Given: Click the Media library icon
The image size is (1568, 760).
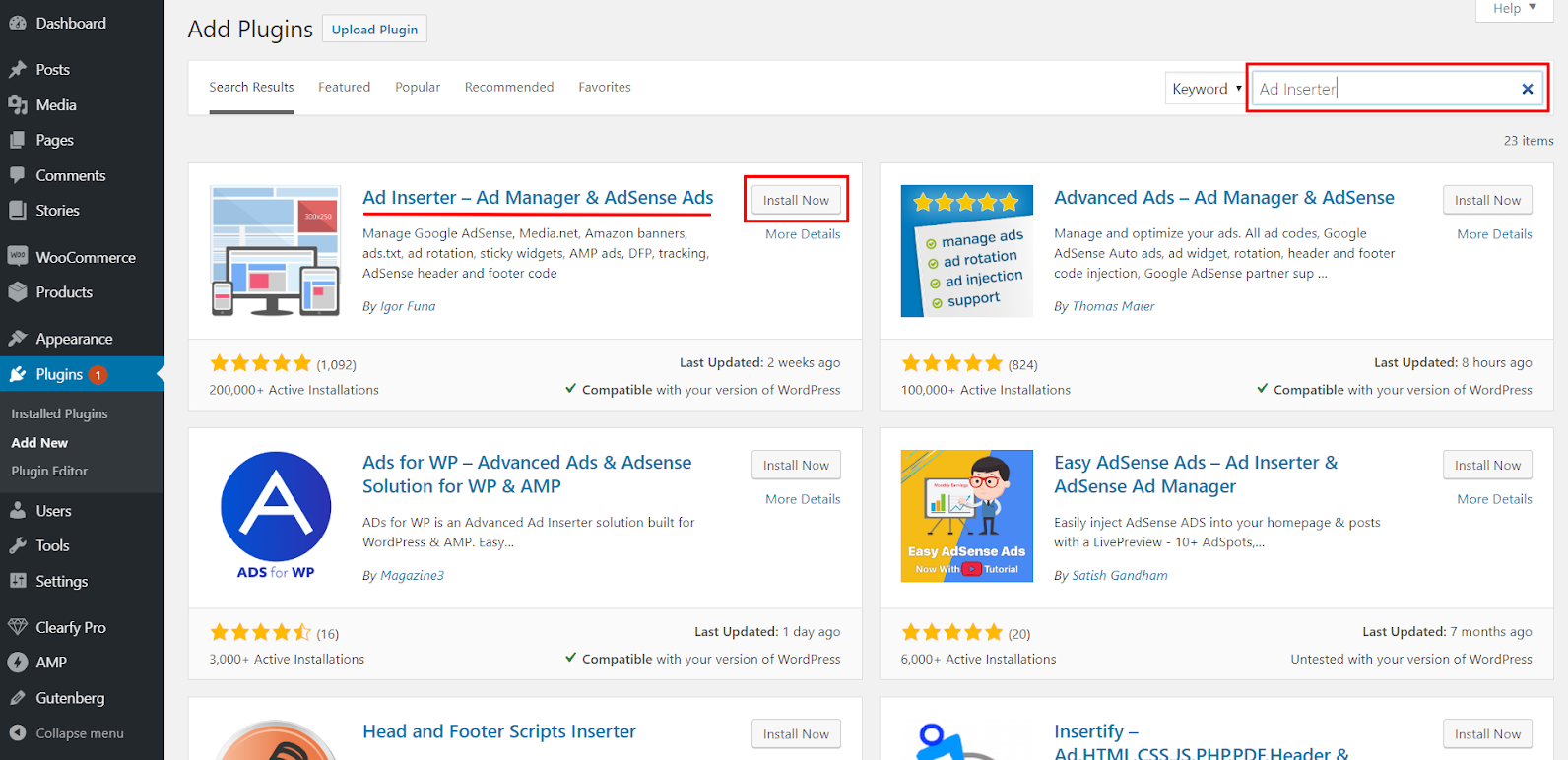Looking at the screenshot, I should click(x=18, y=104).
